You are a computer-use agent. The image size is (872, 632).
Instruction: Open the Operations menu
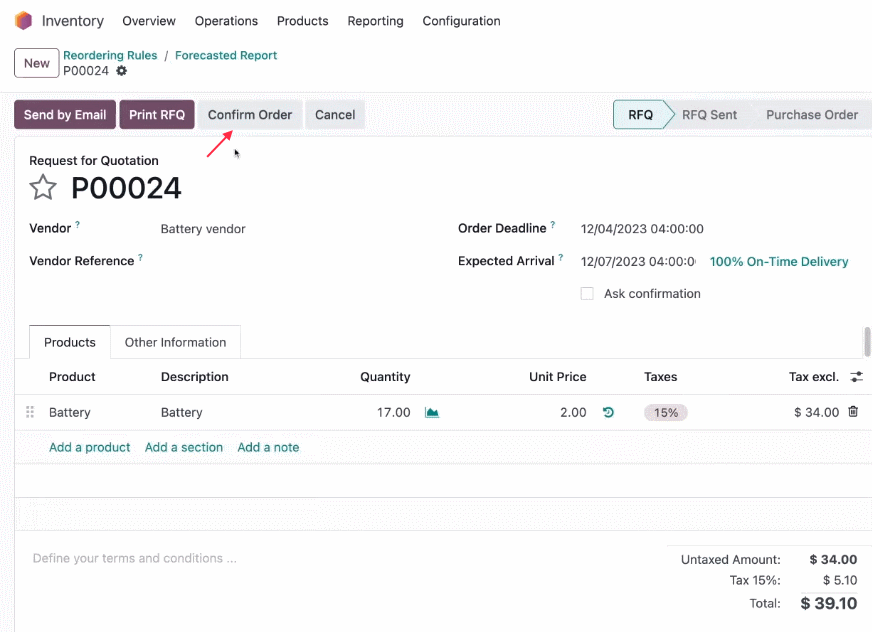(x=226, y=21)
